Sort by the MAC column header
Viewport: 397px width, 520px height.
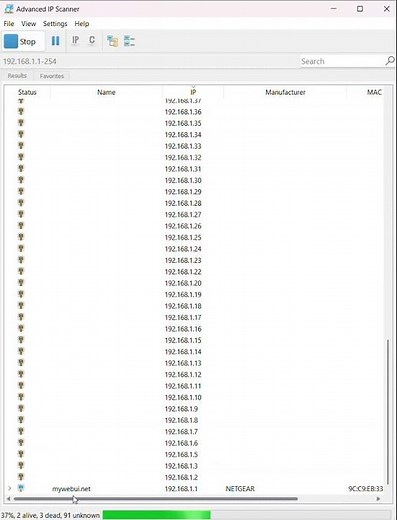[374, 92]
